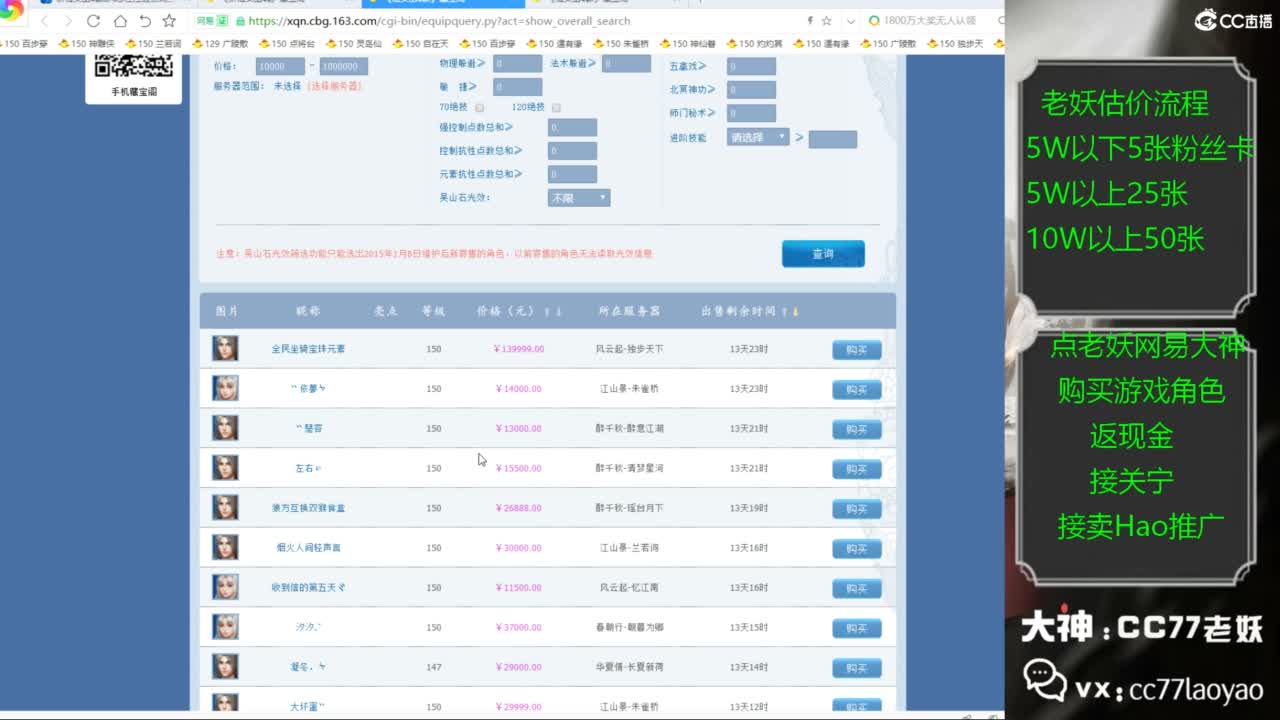Click the browser back arrow
This screenshot has width=1280, height=720.
tap(44, 21)
